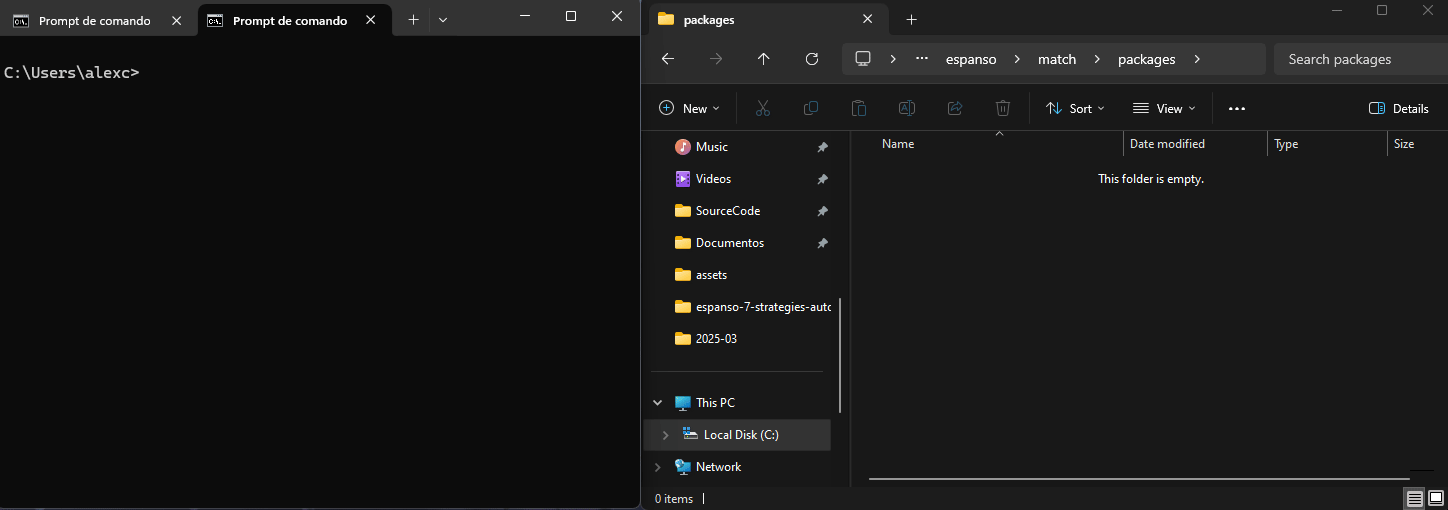
Task: Collapse the This PC tree node
Action: 657,403
